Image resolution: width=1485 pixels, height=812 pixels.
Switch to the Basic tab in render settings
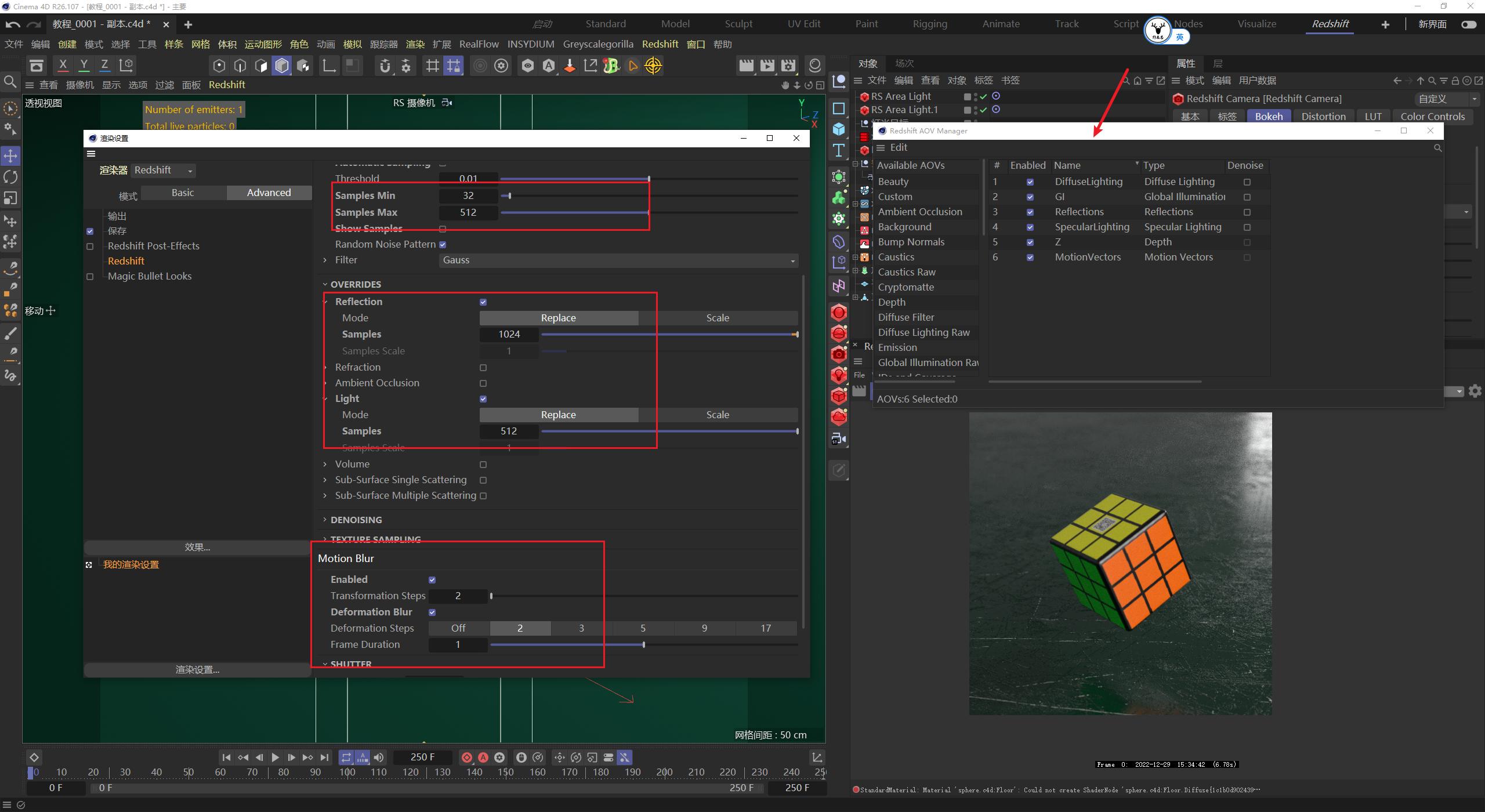(183, 192)
